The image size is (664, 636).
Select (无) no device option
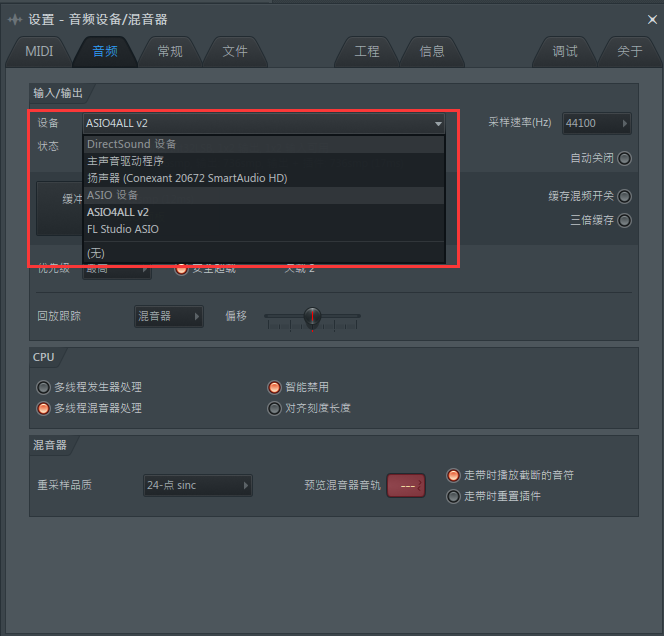click(265, 253)
